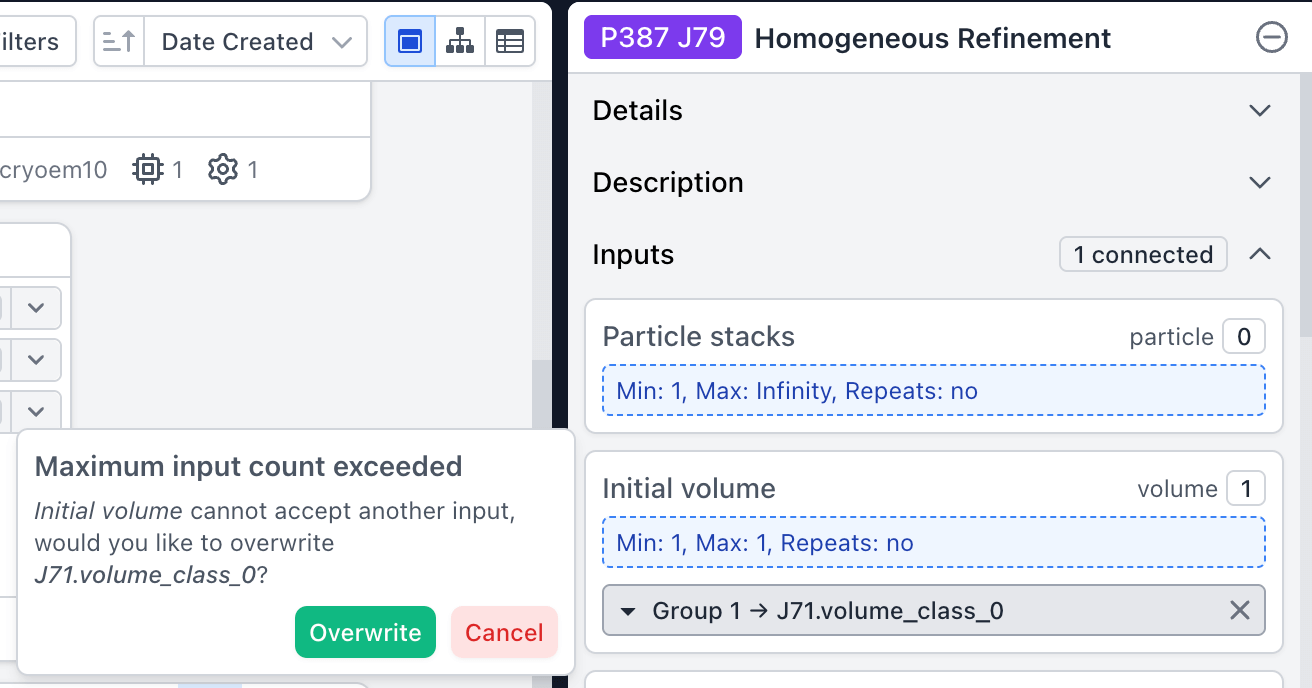The height and width of the screenshot is (688, 1312).
Task: Switch to table view of jobs
Action: 510,41
